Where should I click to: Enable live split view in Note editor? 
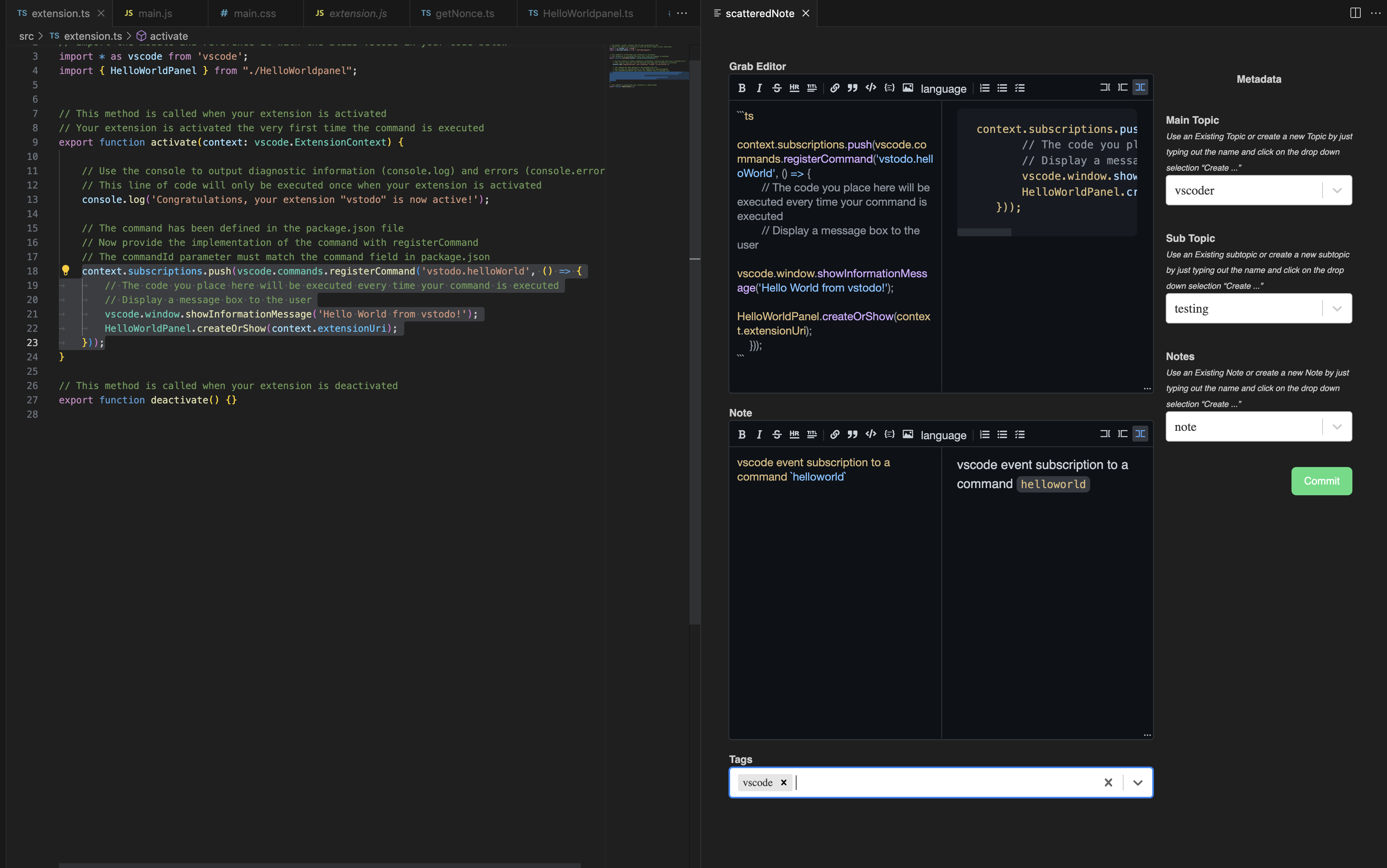1140,434
